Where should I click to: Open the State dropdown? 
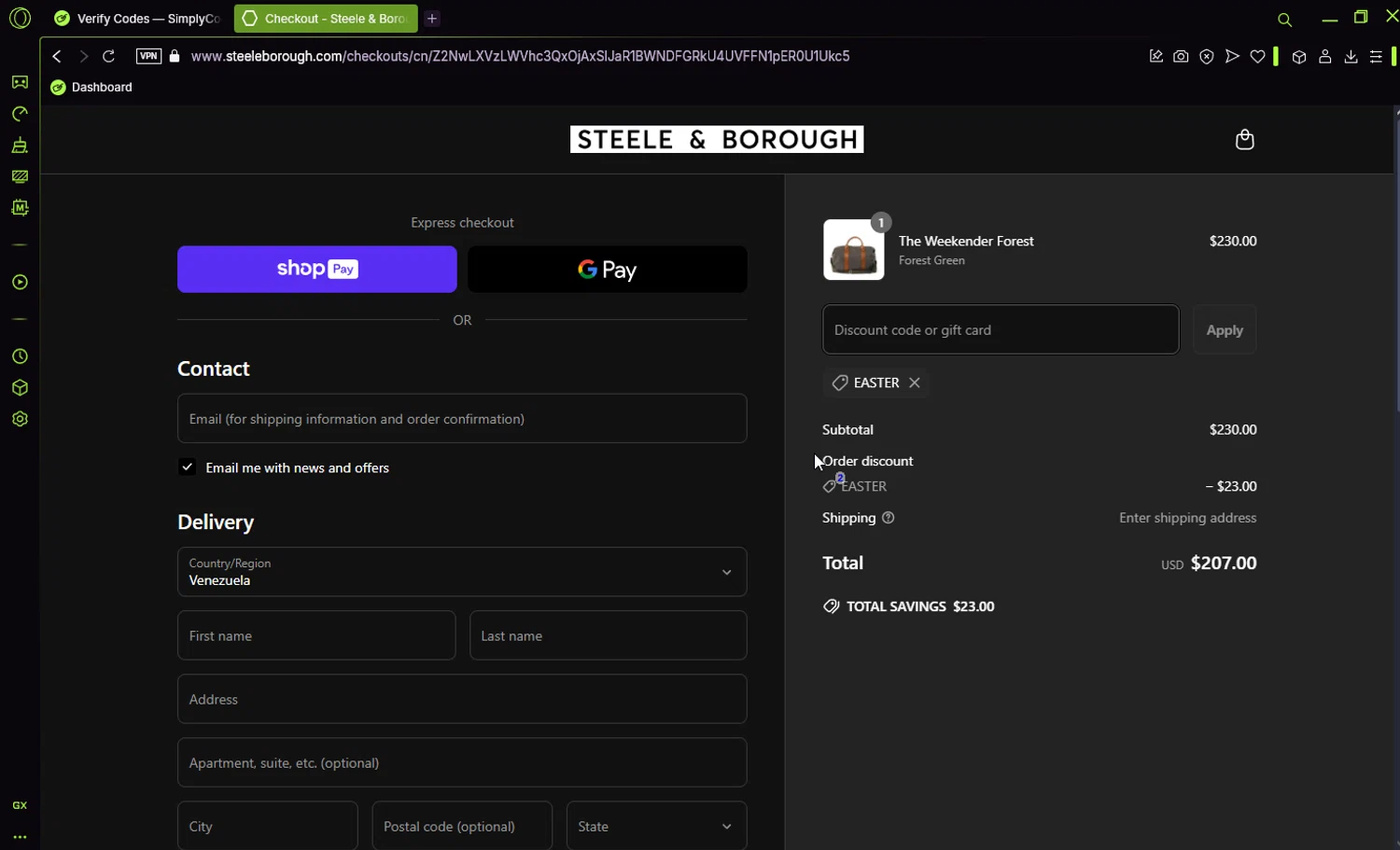coord(656,826)
